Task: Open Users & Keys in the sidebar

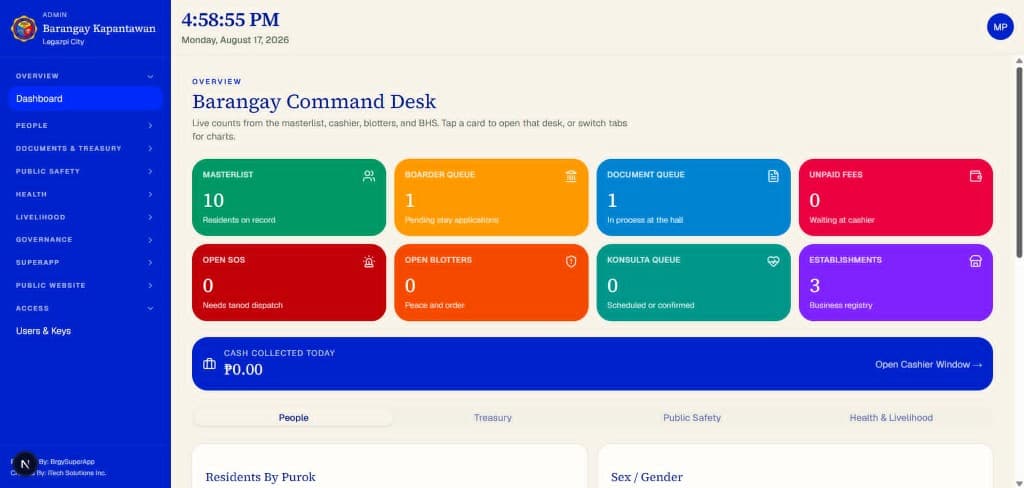Action: [x=85, y=331]
